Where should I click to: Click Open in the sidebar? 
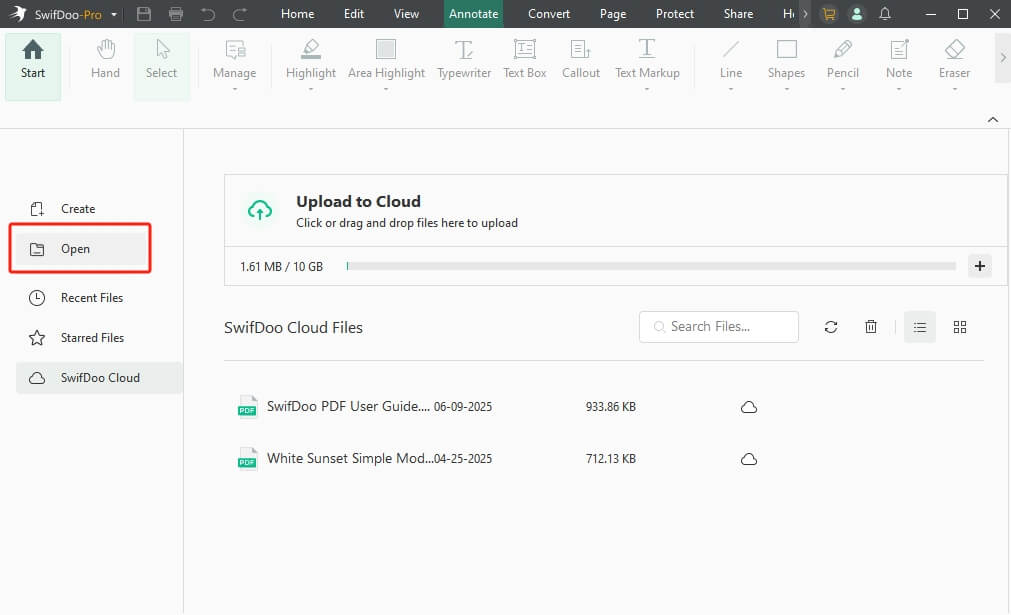[81, 249]
